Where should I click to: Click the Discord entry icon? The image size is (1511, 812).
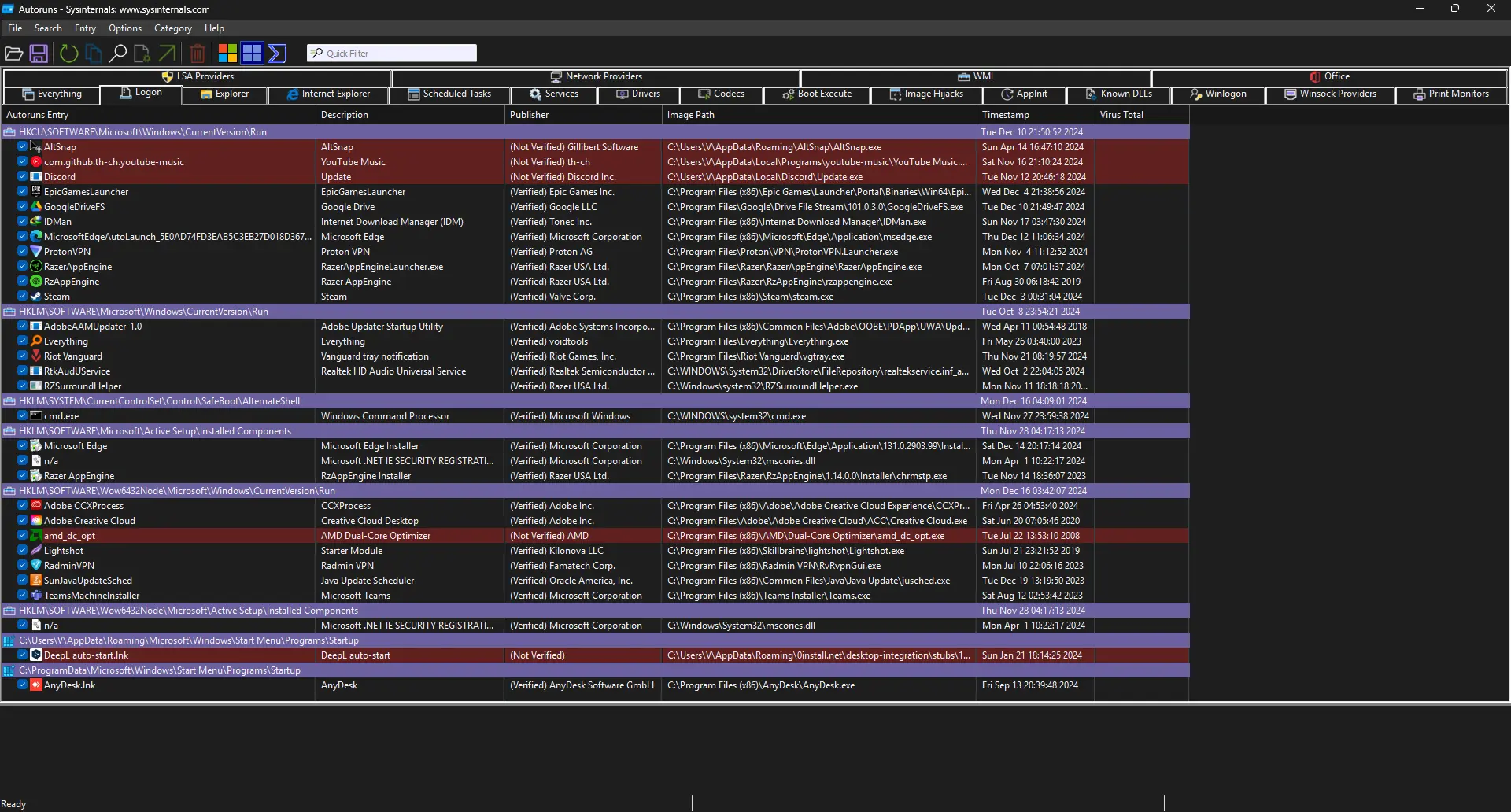coord(36,177)
